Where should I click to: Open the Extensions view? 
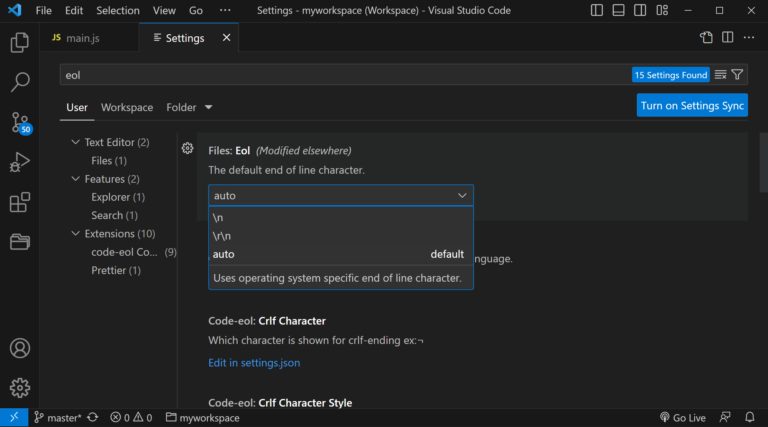point(19,202)
